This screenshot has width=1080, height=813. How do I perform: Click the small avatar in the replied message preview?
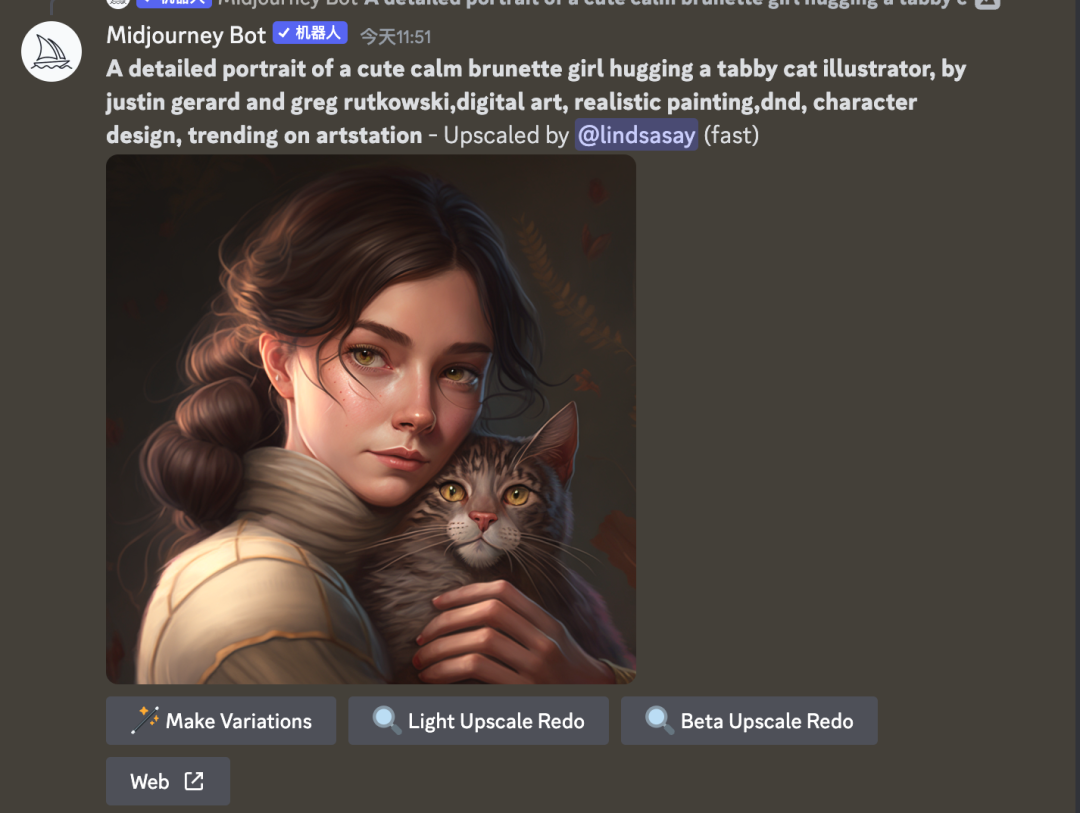click(x=118, y=3)
